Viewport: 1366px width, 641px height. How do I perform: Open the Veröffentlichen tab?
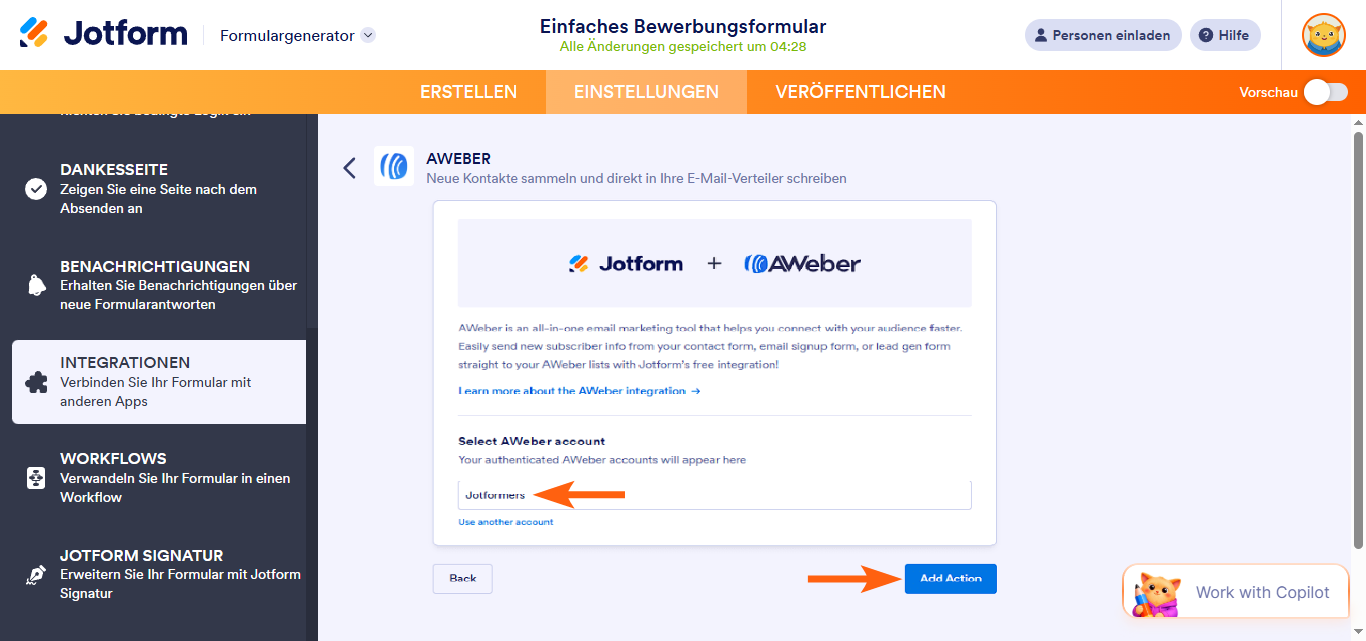859,91
